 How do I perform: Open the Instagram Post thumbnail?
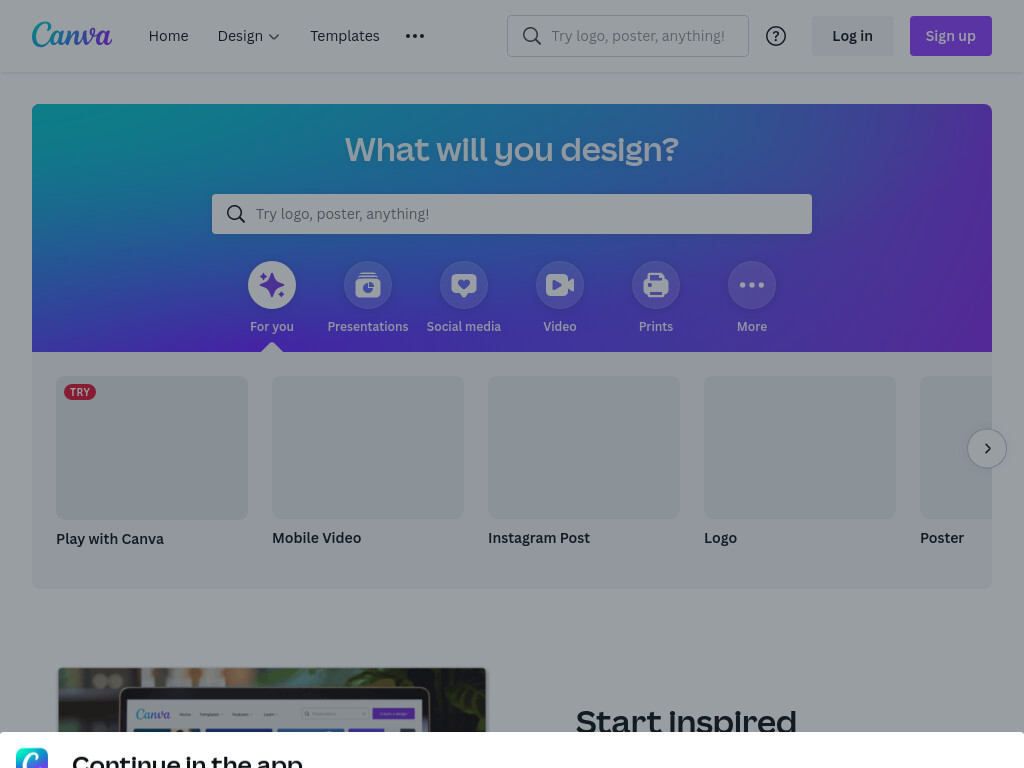(584, 447)
